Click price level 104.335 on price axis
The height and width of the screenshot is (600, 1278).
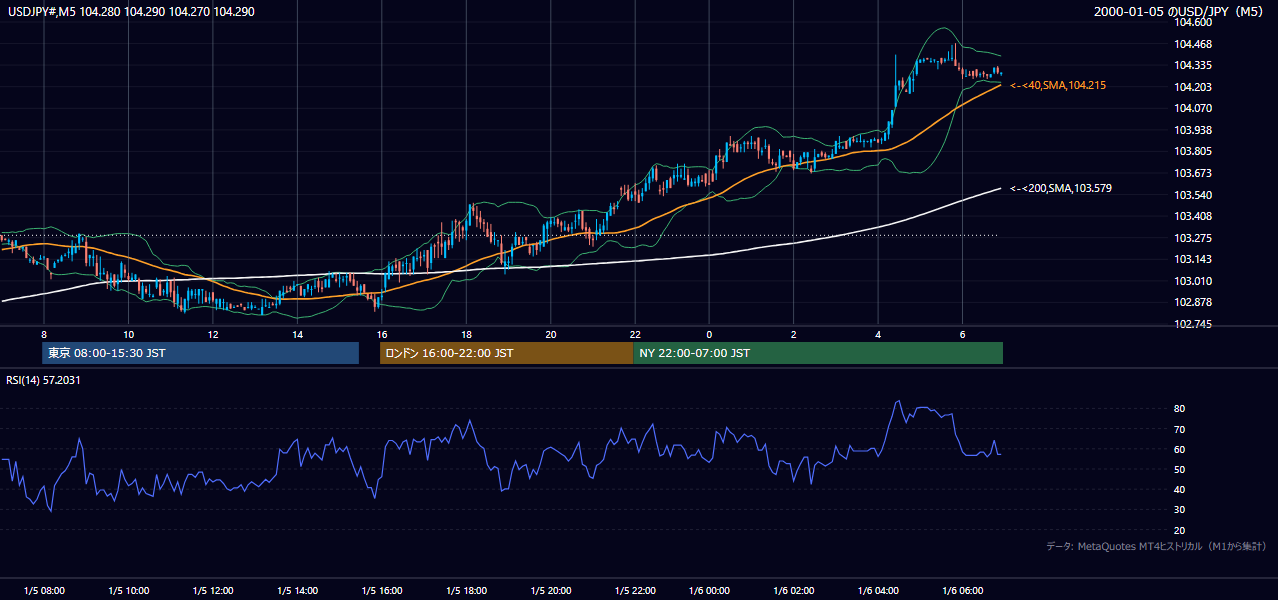click(1195, 65)
